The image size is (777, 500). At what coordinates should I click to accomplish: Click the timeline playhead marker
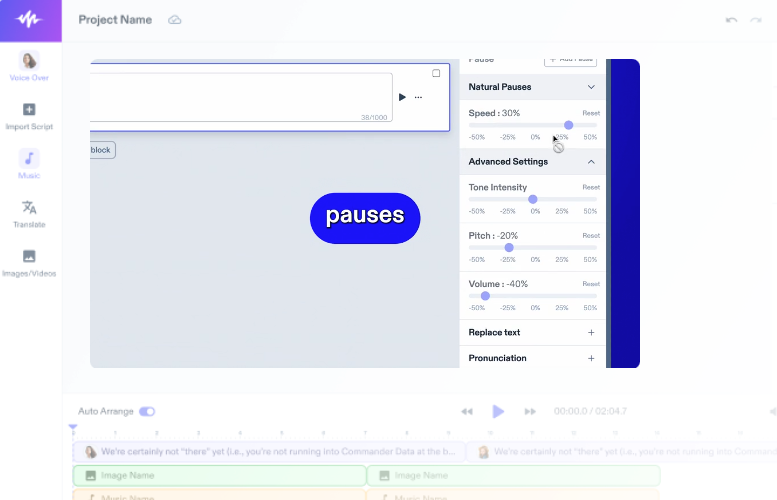point(73,427)
